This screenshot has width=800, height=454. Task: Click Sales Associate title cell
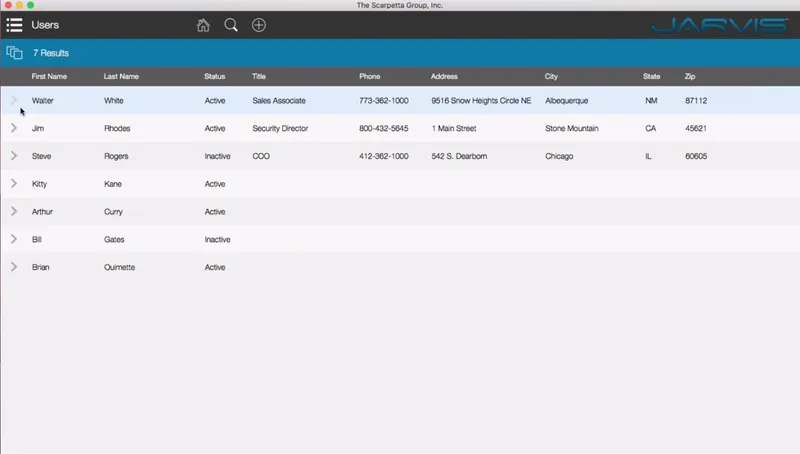279,100
